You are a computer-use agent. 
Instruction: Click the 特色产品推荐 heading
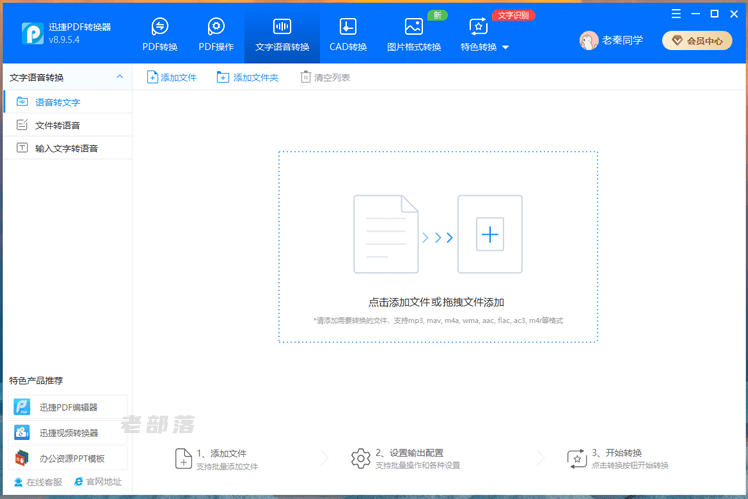pos(36,380)
